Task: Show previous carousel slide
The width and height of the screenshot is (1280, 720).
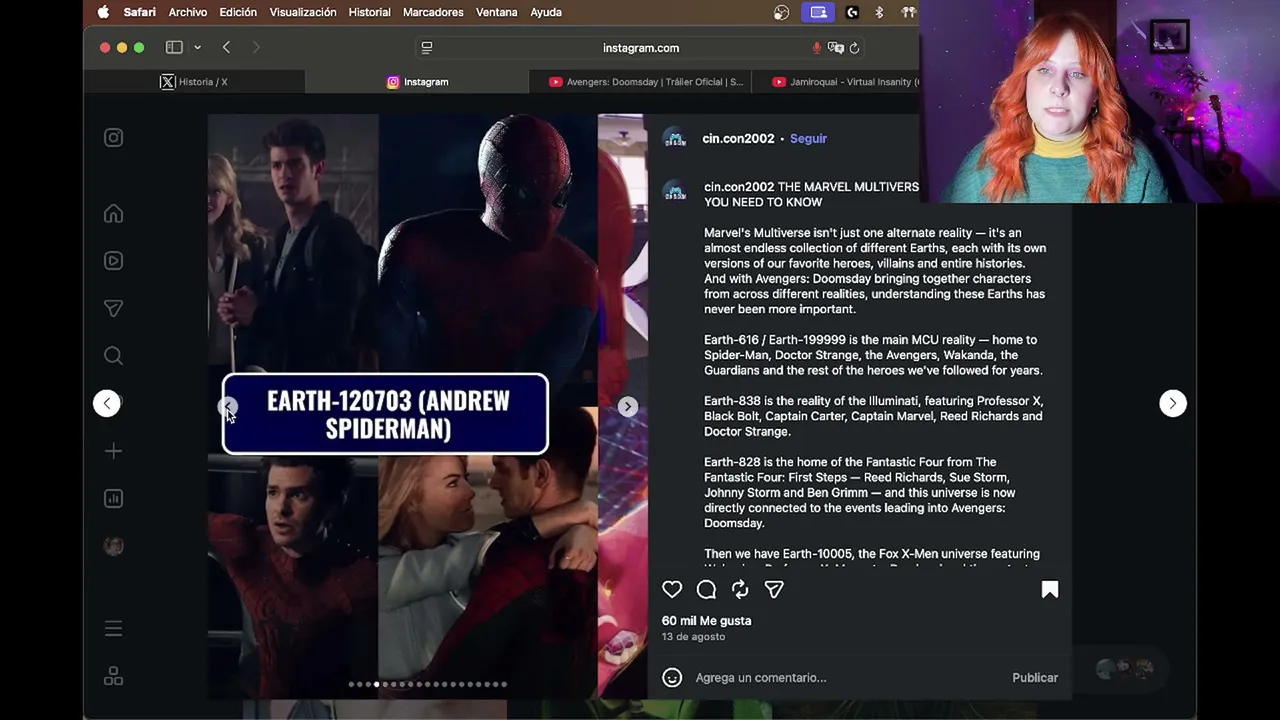Action: [228, 406]
